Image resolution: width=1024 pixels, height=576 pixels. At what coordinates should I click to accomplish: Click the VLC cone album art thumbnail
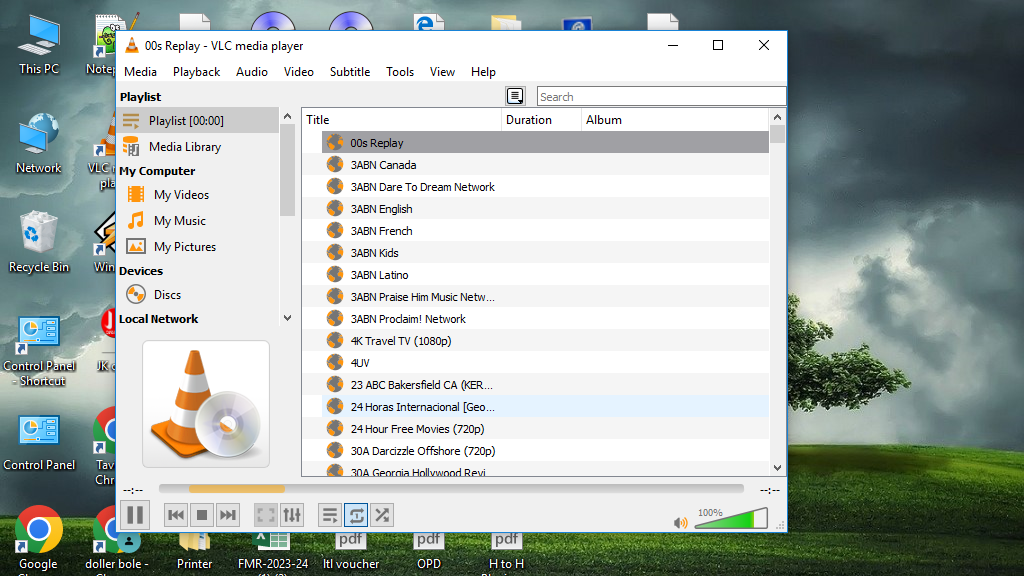(206, 404)
